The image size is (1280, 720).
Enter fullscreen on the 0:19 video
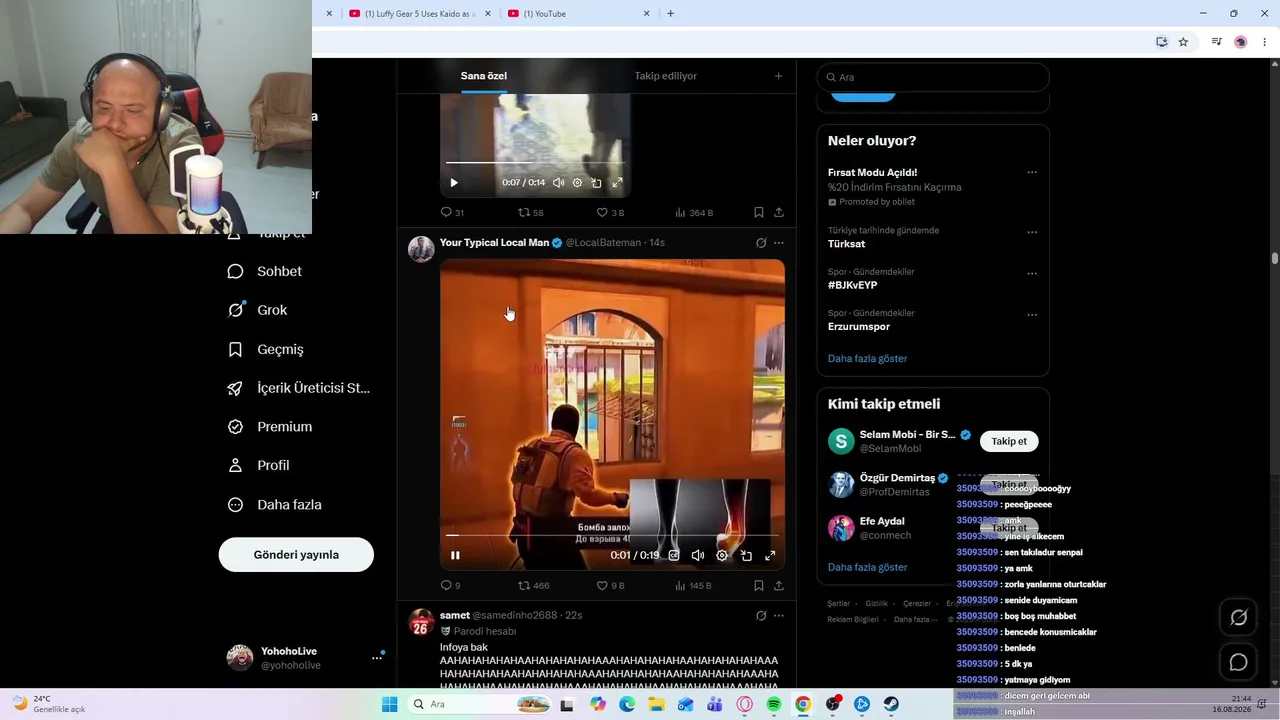770,555
